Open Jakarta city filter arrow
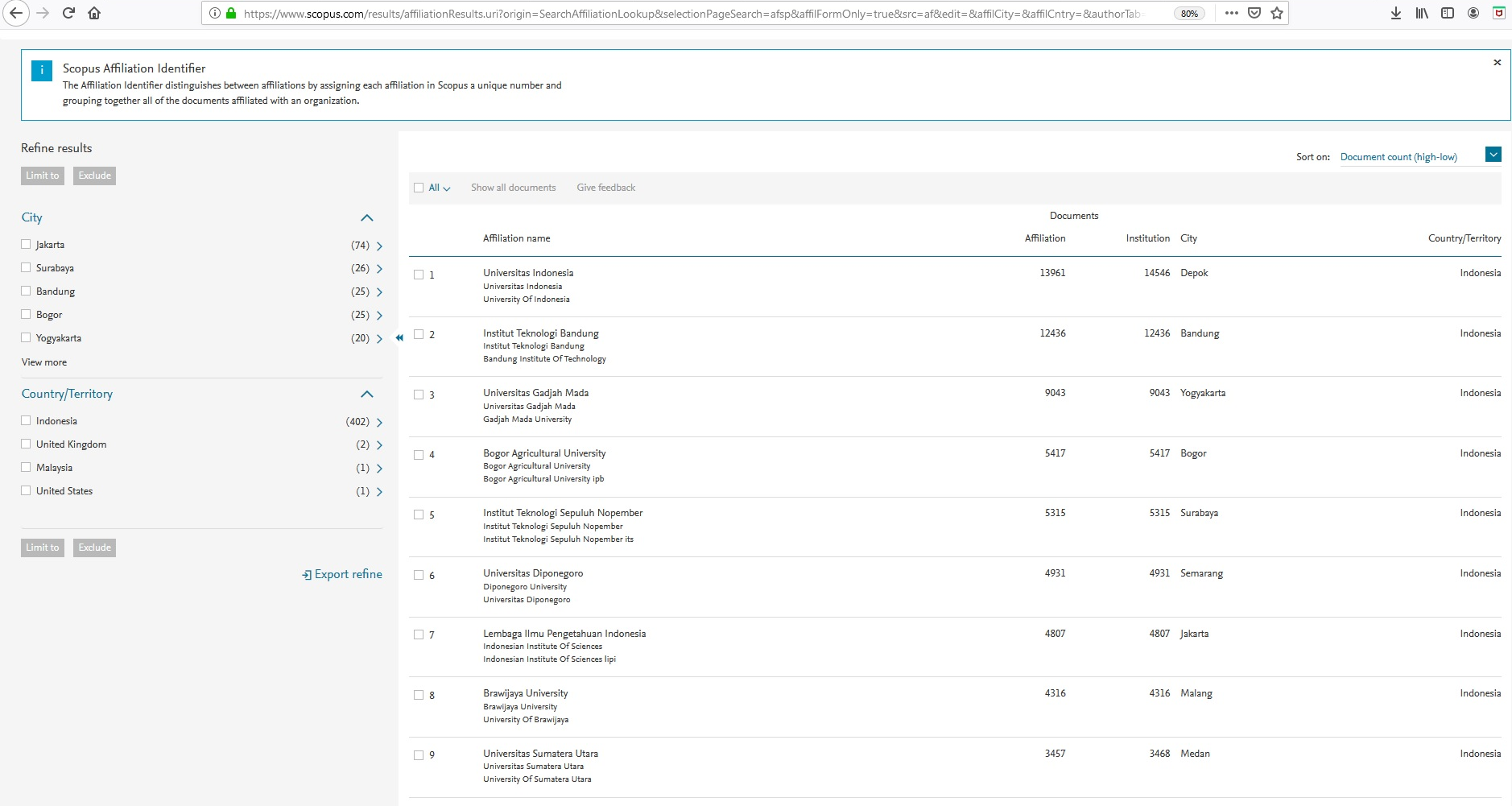This screenshot has height=806, width=1512. 379,246
